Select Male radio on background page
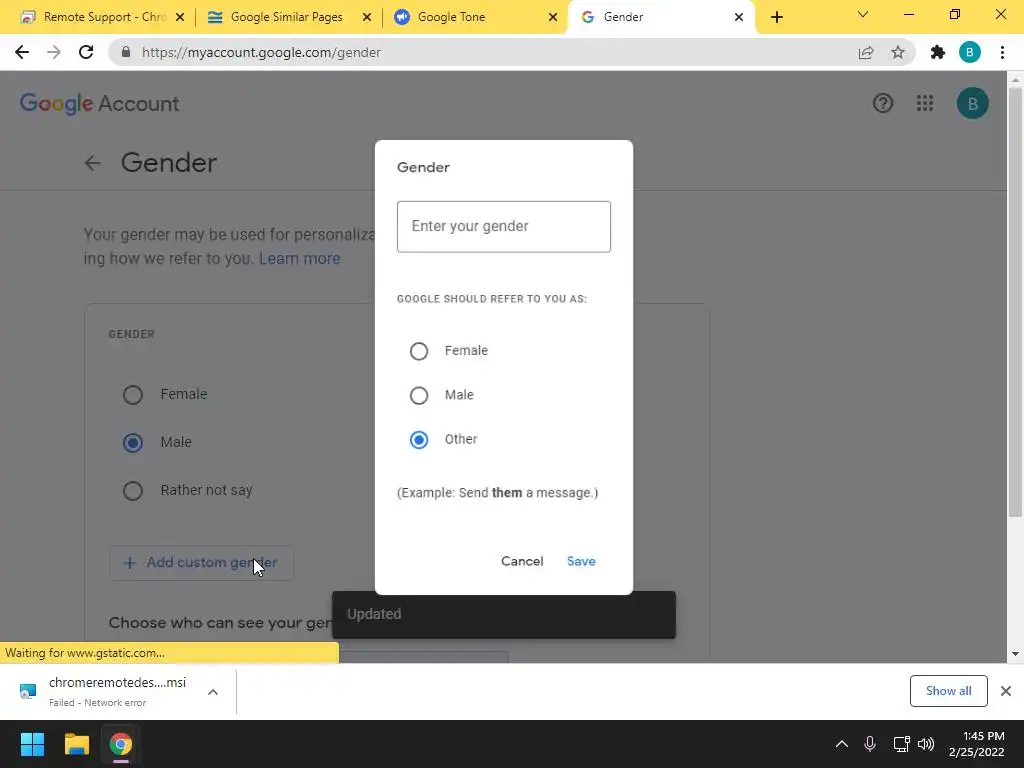 (133, 443)
